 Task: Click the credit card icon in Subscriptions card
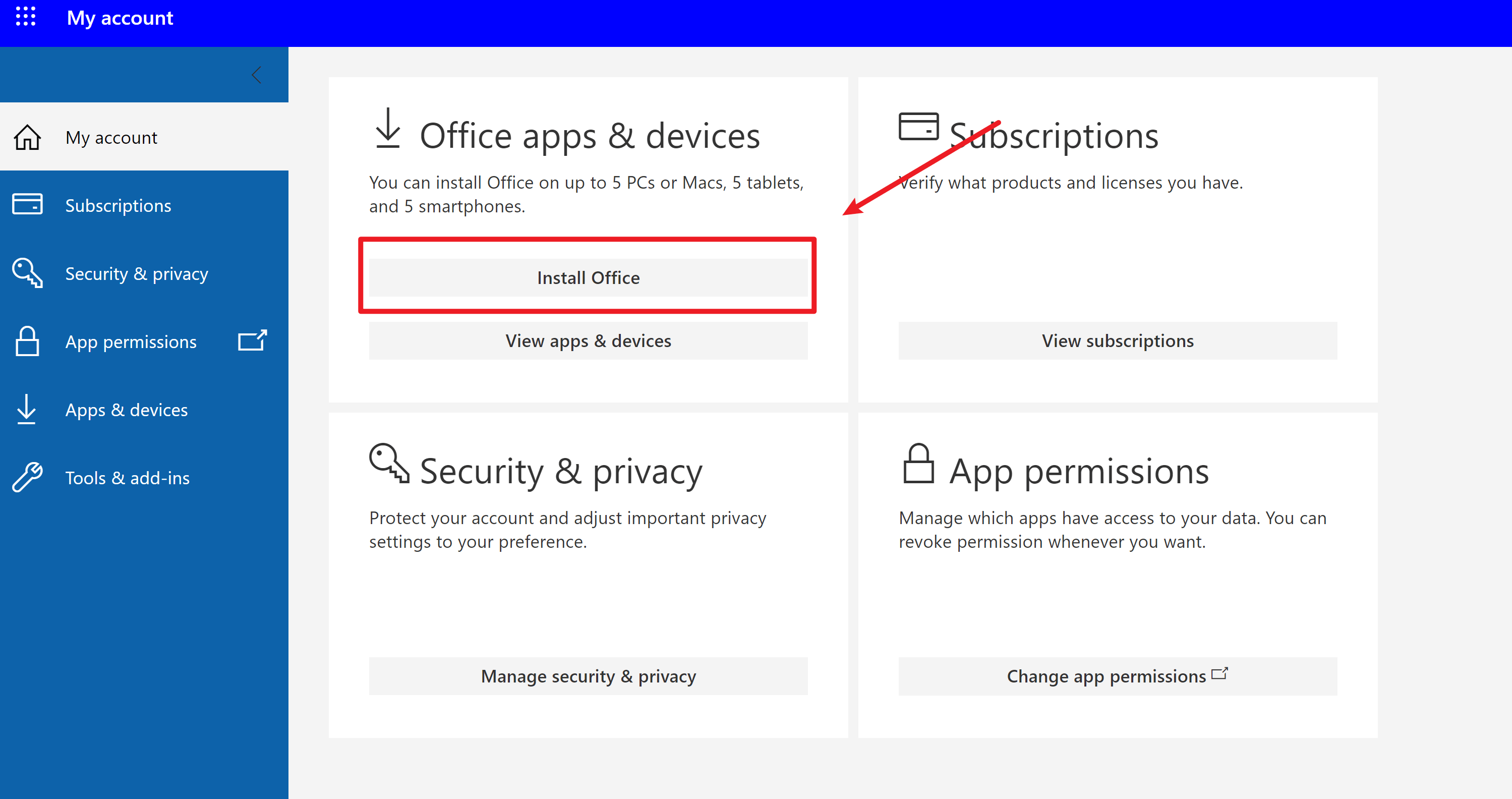point(918,126)
